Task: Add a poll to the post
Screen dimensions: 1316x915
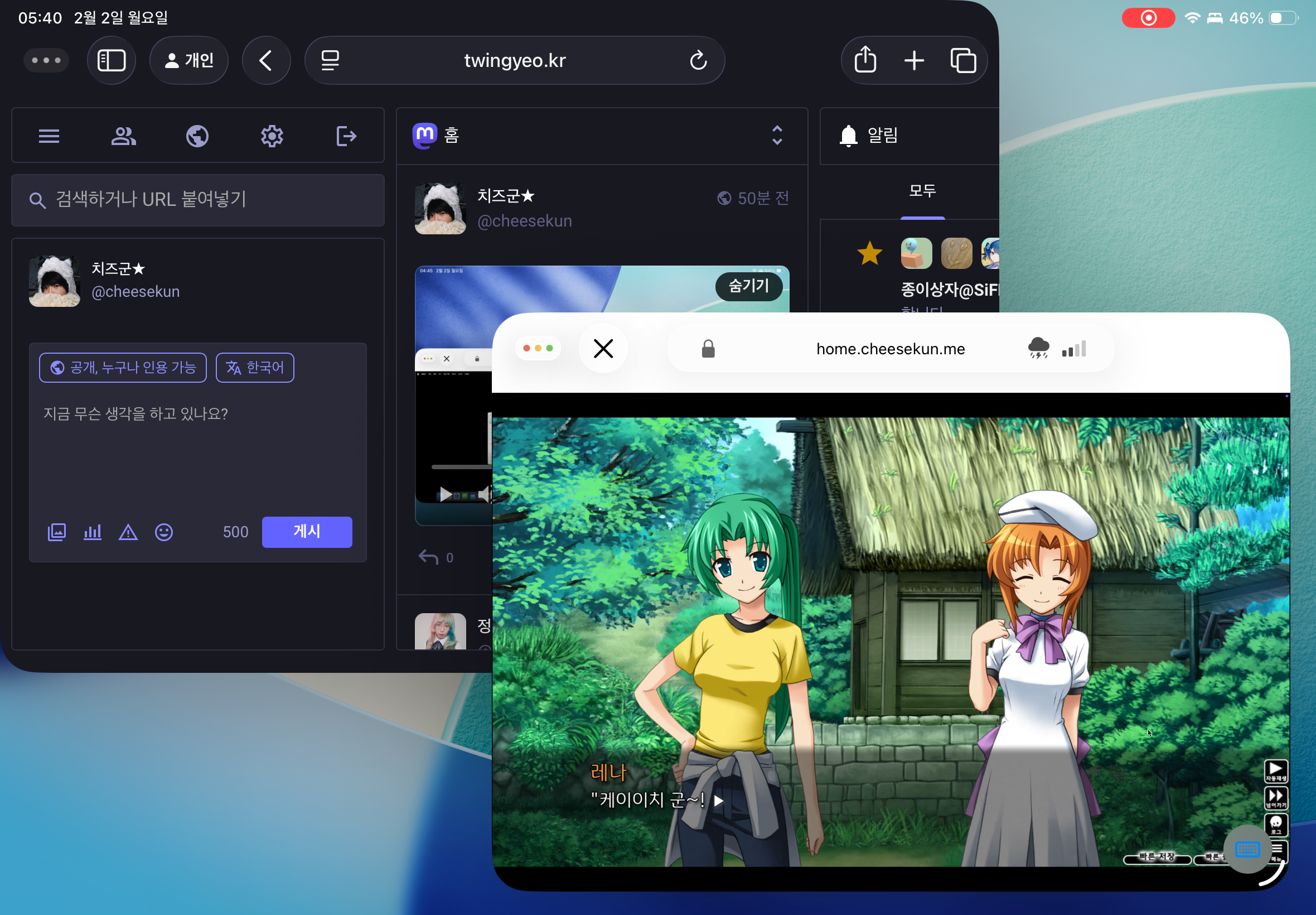Action: click(x=92, y=532)
